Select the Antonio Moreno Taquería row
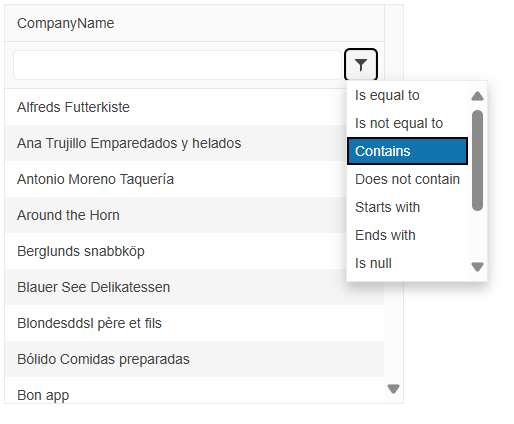The height and width of the screenshot is (424, 514). click(x=176, y=179)
